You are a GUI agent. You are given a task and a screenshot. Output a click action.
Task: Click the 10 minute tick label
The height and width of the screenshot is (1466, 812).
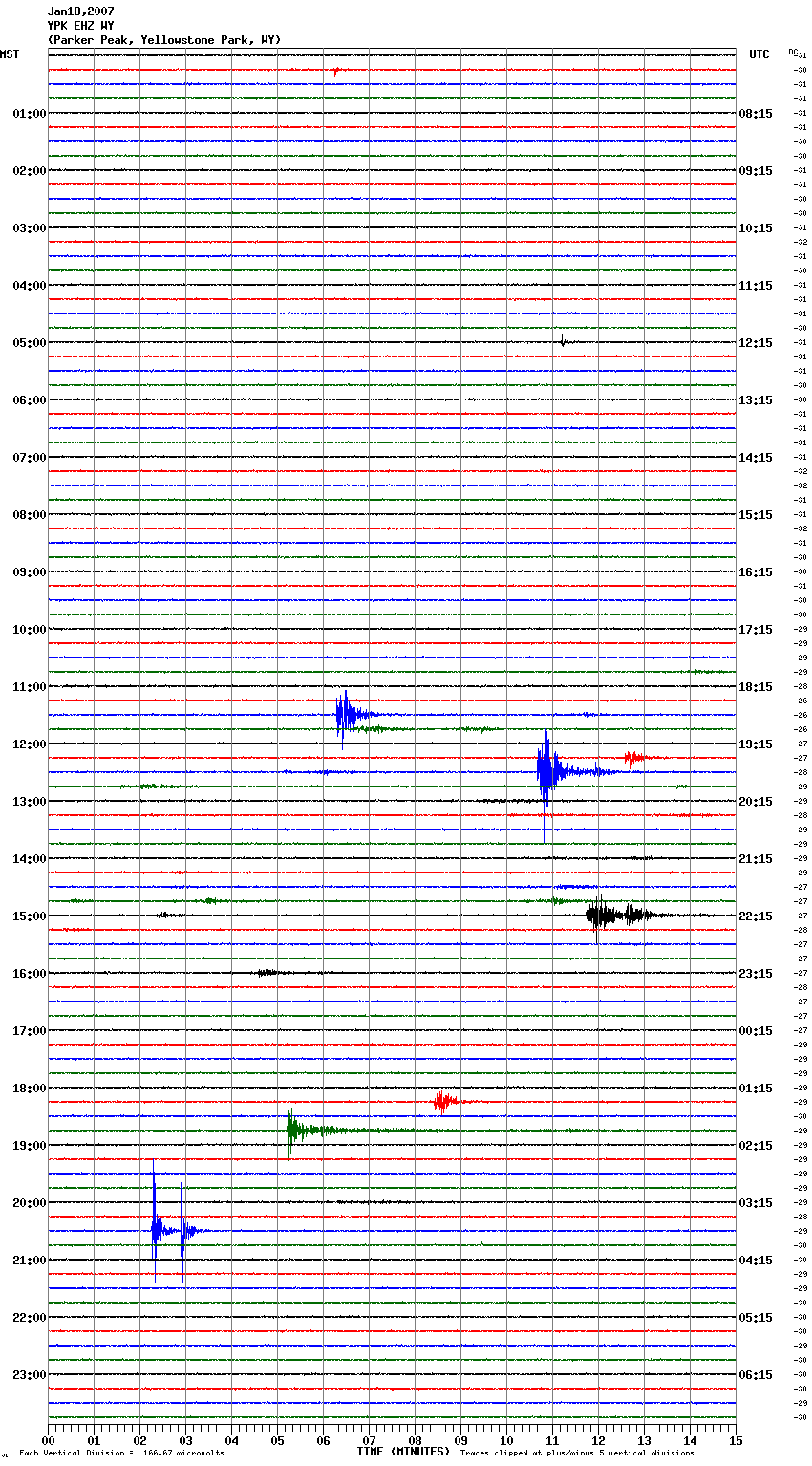(x=506, y=1440)
